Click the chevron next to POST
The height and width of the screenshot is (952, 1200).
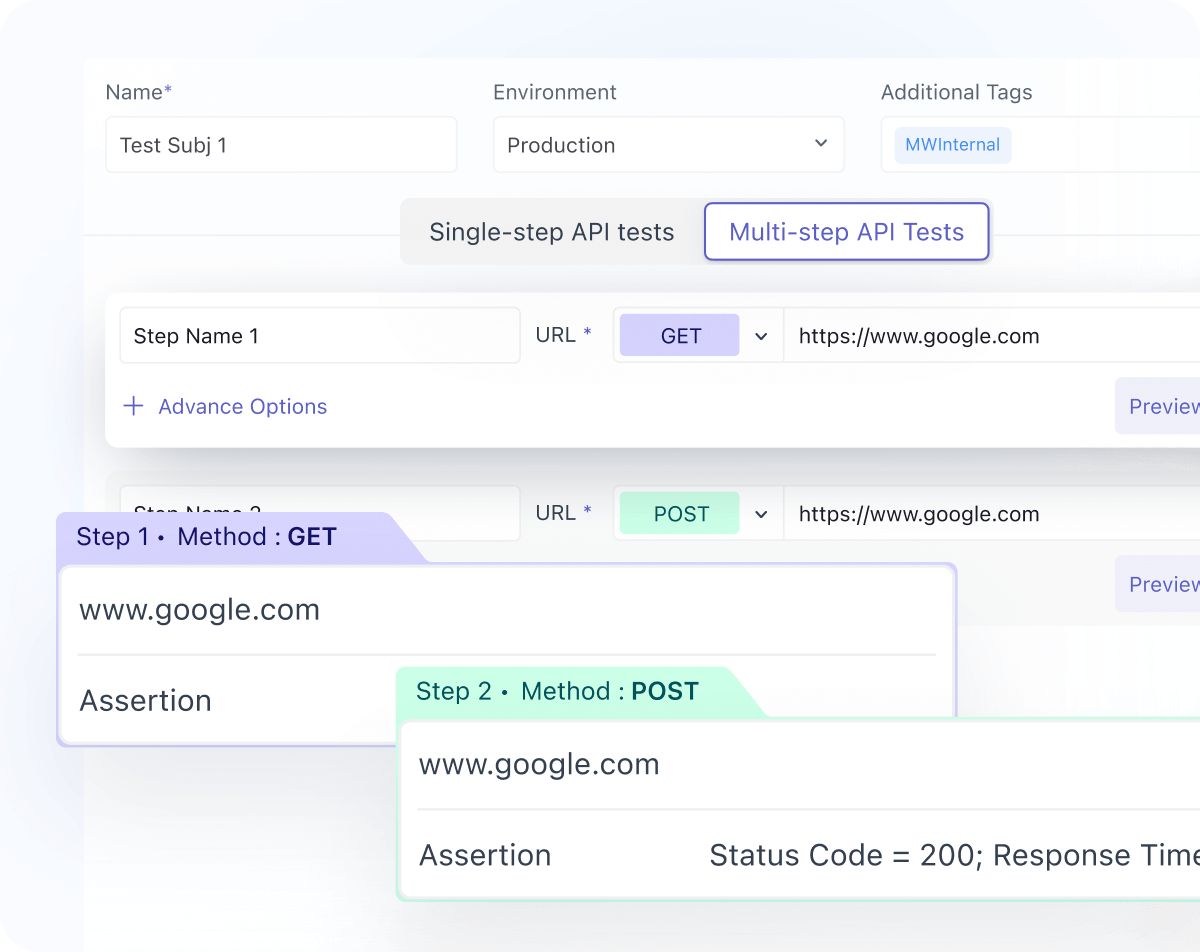pyautogui.click(x=761, y=514)
